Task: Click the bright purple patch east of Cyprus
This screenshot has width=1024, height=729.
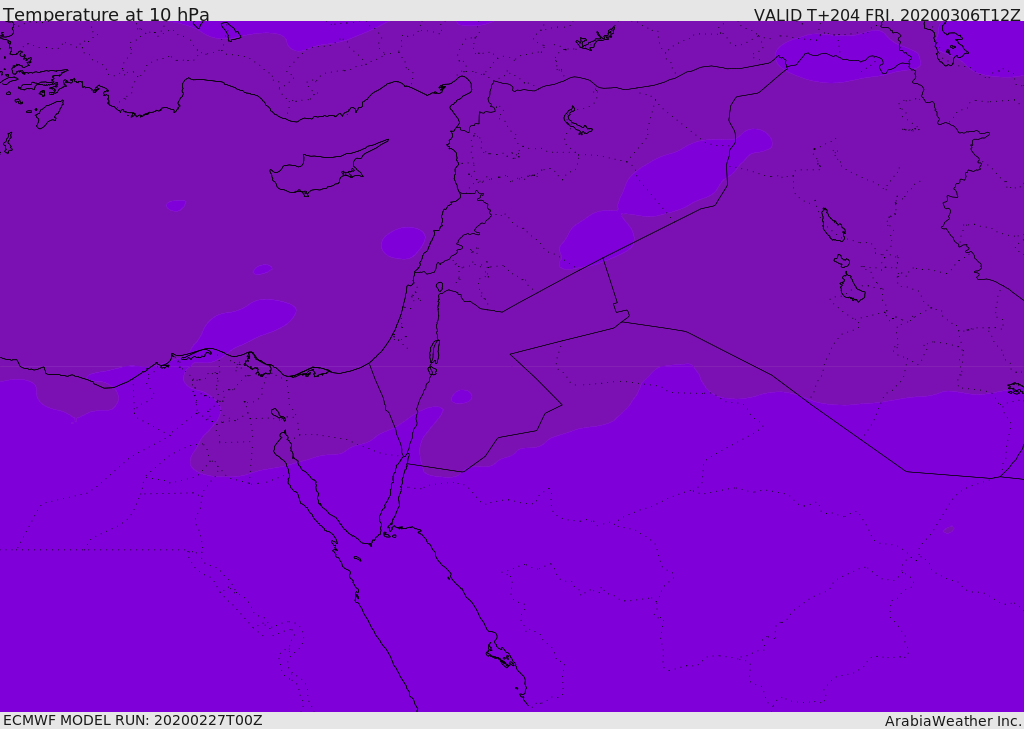Action: (403, 242)
